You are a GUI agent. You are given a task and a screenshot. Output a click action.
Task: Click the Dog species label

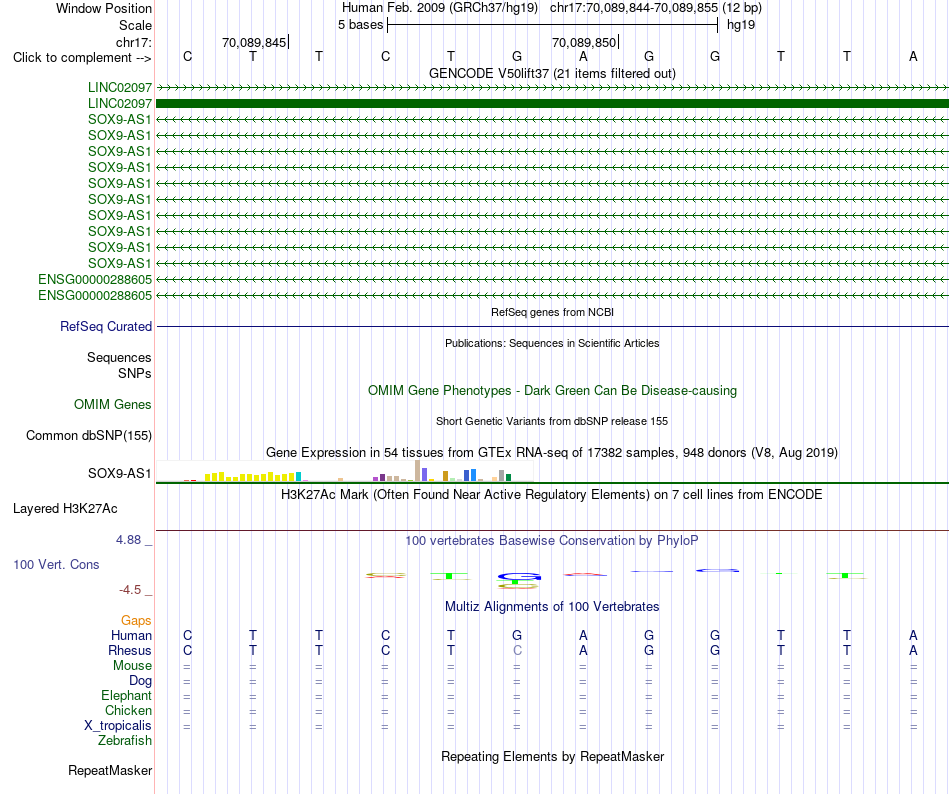(140, 681)
